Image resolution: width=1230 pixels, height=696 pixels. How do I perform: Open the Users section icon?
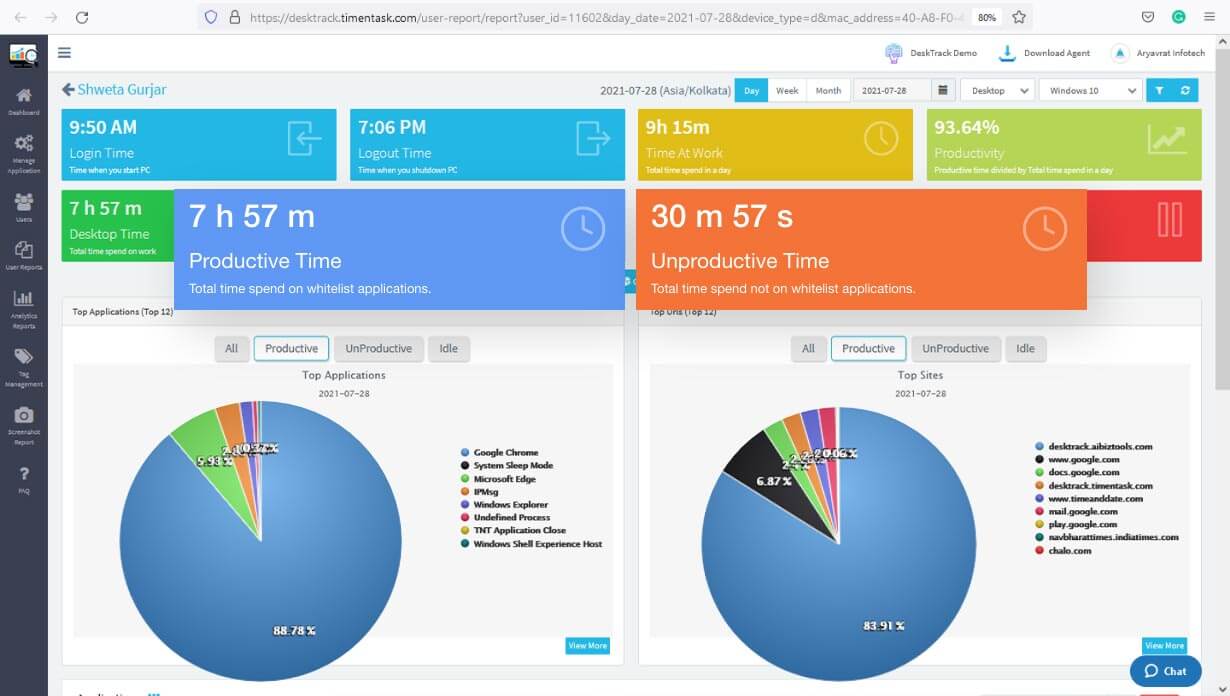click(24, 203)
